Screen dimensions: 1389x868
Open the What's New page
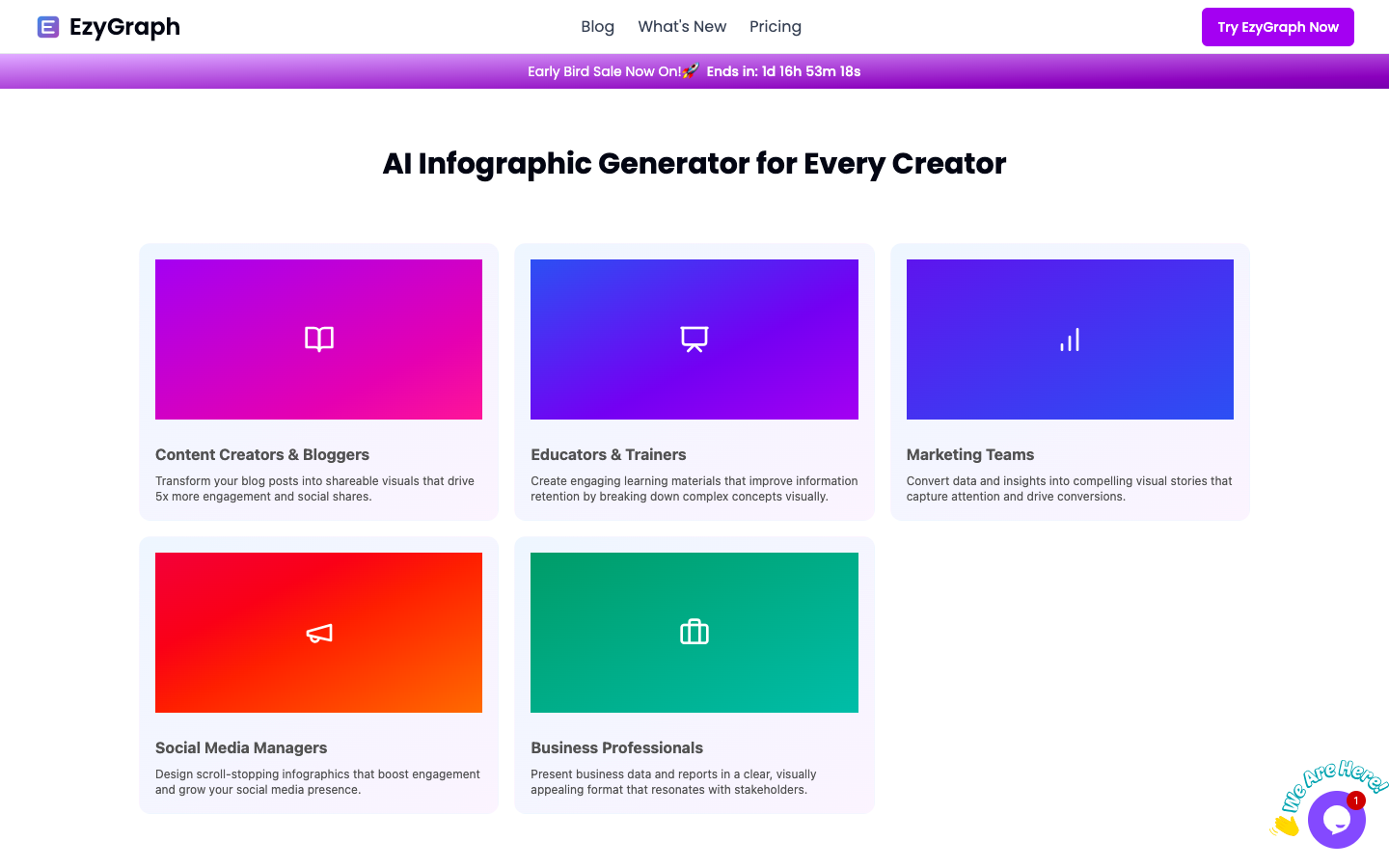682,27
